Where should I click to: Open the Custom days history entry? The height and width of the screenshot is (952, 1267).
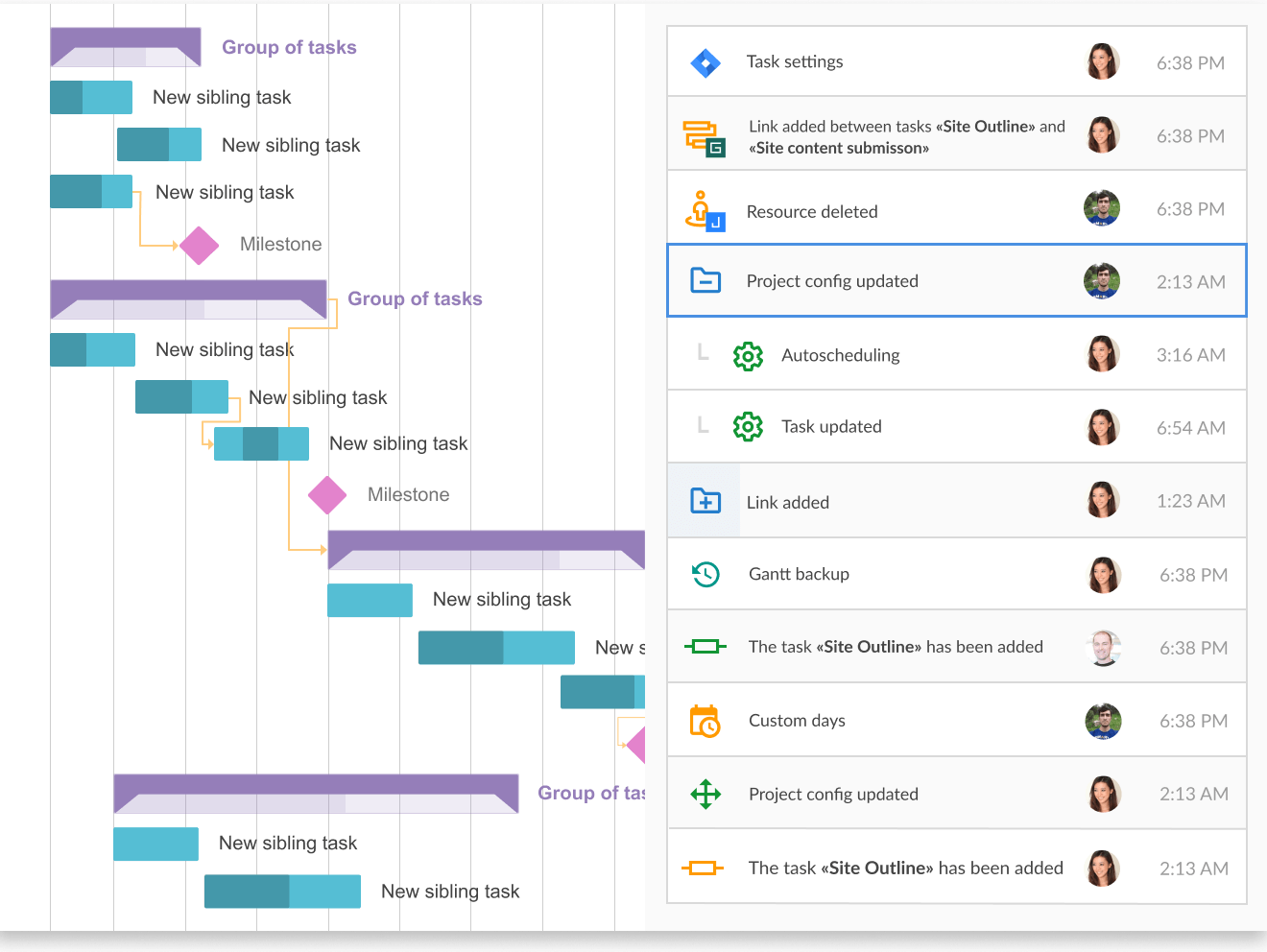(x=957, y=721)
